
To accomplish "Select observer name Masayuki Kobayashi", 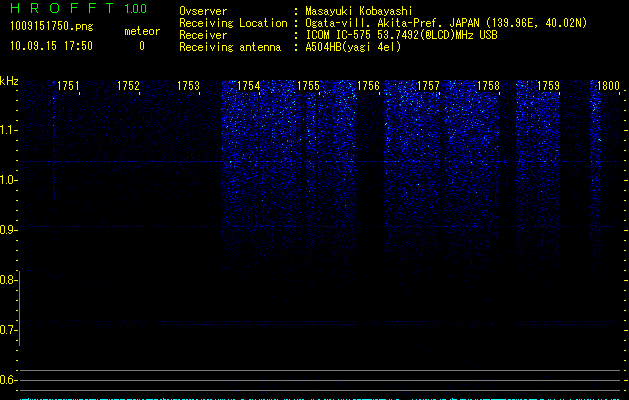I will point(359,11).
